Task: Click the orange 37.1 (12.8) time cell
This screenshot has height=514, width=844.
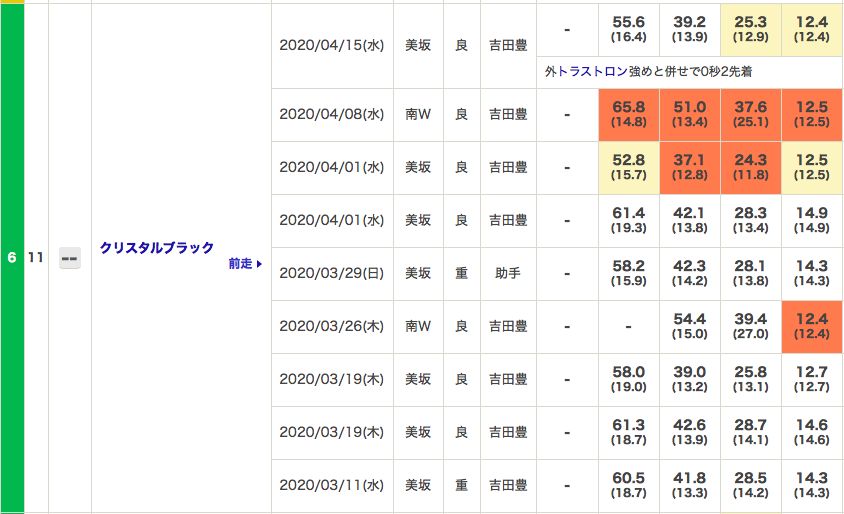Action: tap(690, 167)
